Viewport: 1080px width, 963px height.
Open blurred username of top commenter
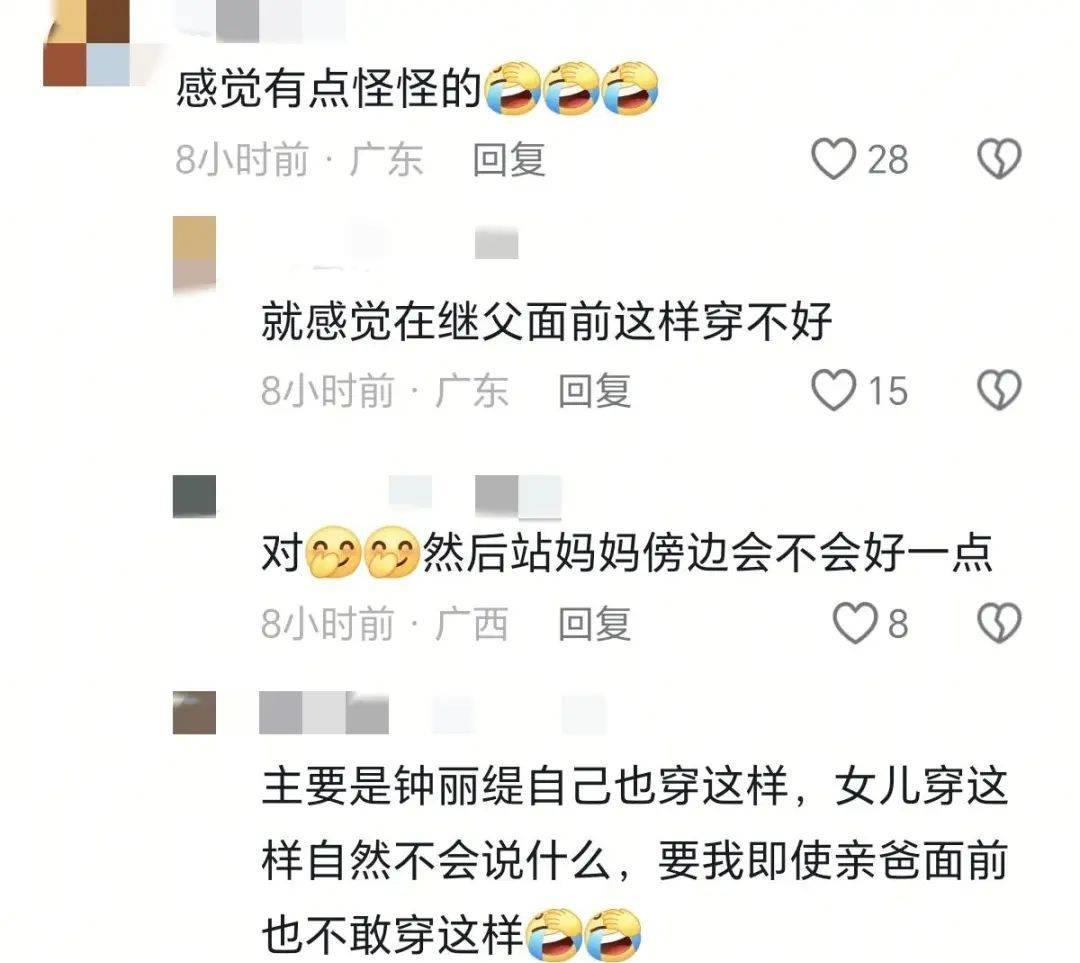click(x=260, y=19)
